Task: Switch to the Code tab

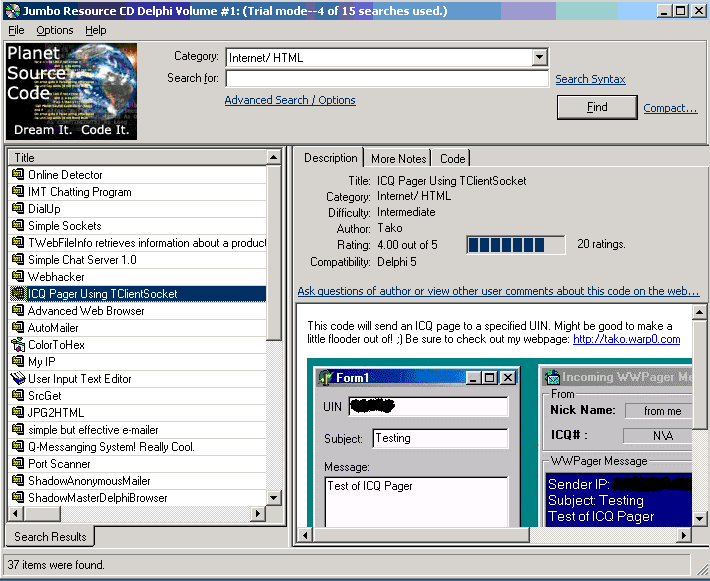Action: [x=452, y=159]
